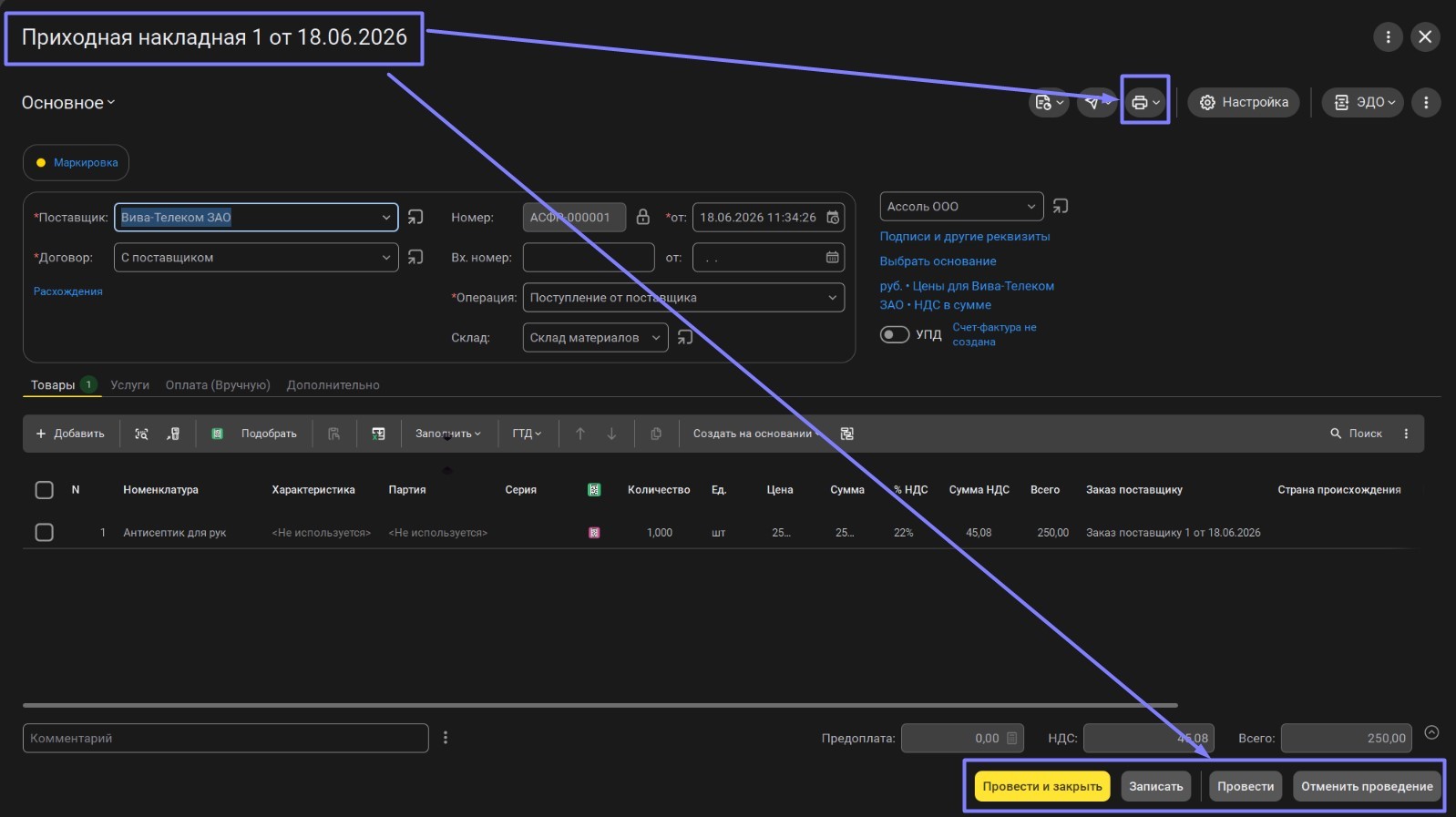The height and width of the screenshot is (817, 1456).
Task: Click the lock icon beside document number
Action: [642, 217]
